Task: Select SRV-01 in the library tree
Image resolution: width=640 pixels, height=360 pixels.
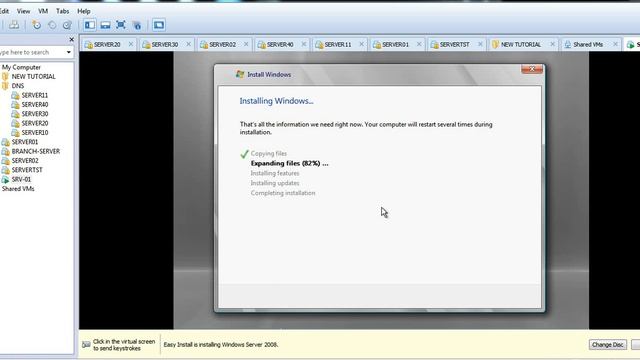Action: [21, 179]
